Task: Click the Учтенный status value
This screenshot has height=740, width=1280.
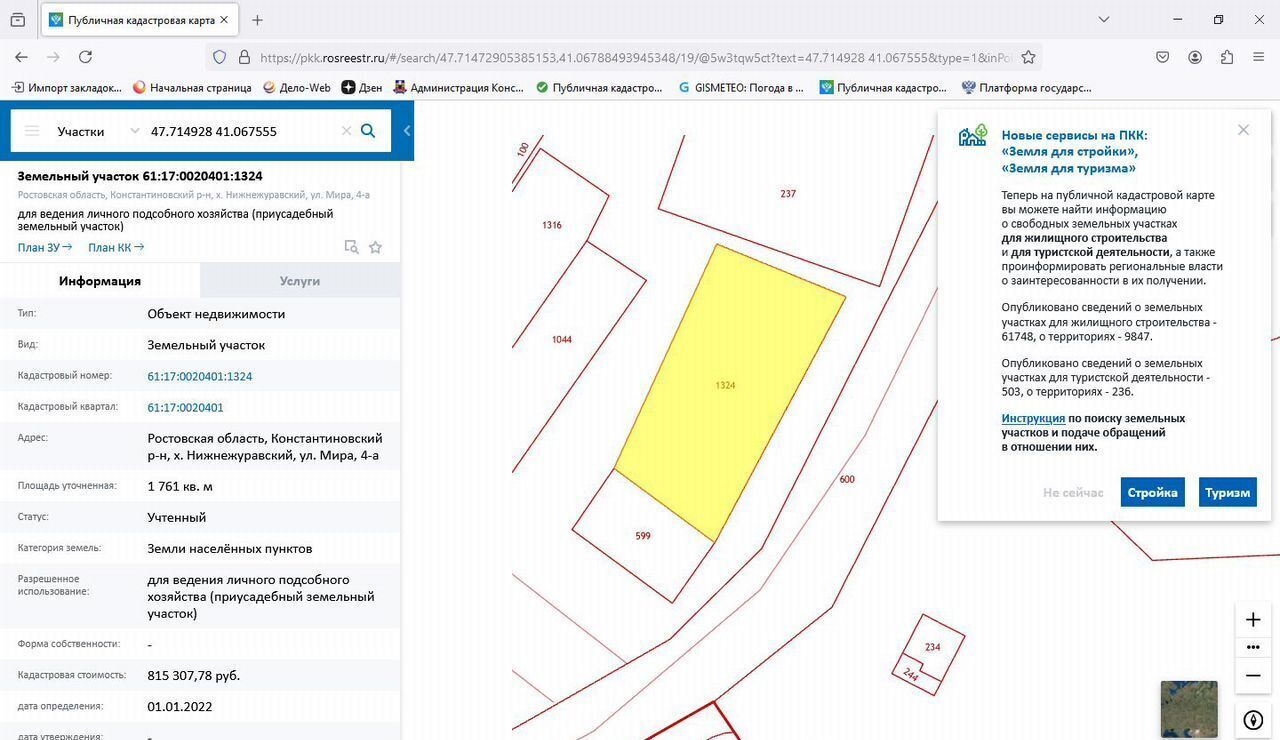Action: point(177,518)
